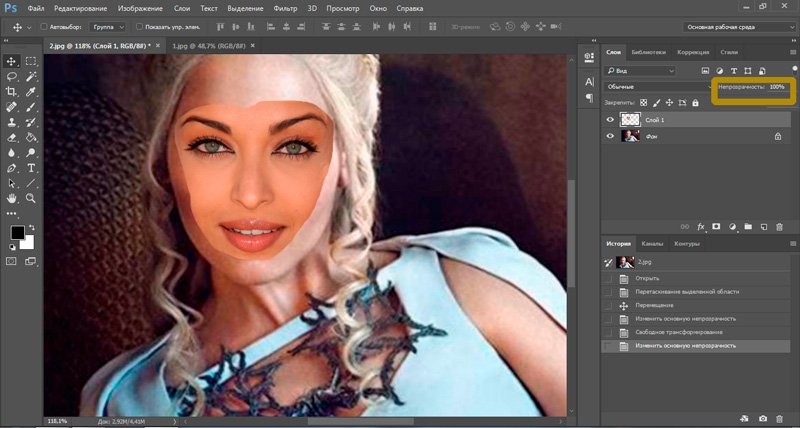Viewport: 800px width, 428px height.
Task: Hide the Слой 1 layer visibility eye
Action: point(610,119)
